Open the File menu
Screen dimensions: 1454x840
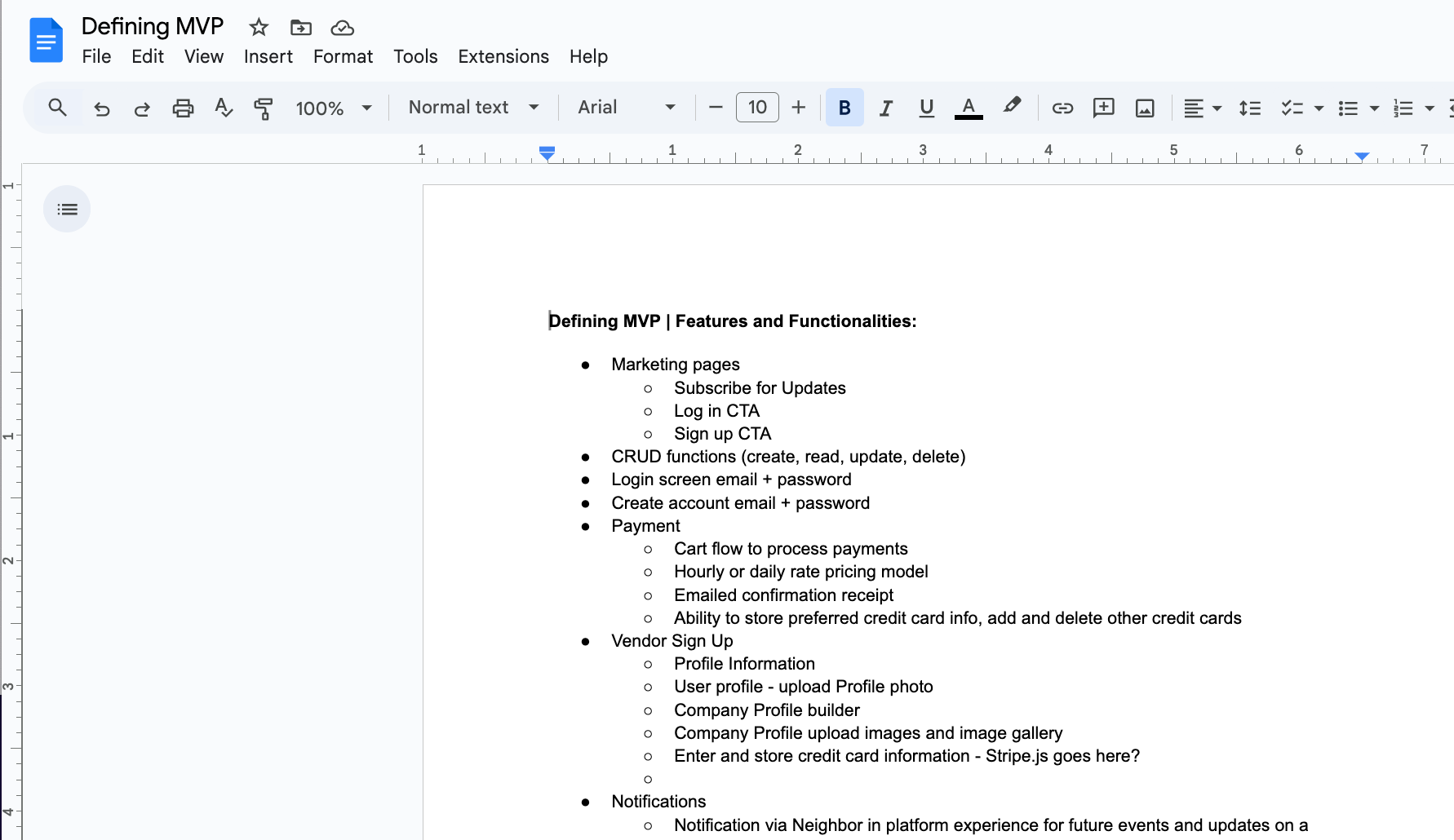coord(96,56)
